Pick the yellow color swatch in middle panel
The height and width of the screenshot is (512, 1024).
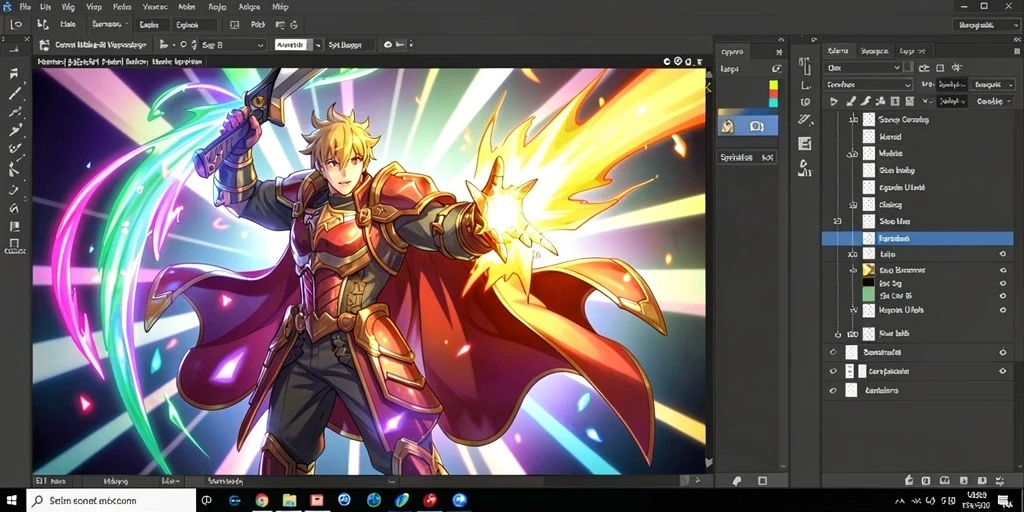tap(773, 85)
